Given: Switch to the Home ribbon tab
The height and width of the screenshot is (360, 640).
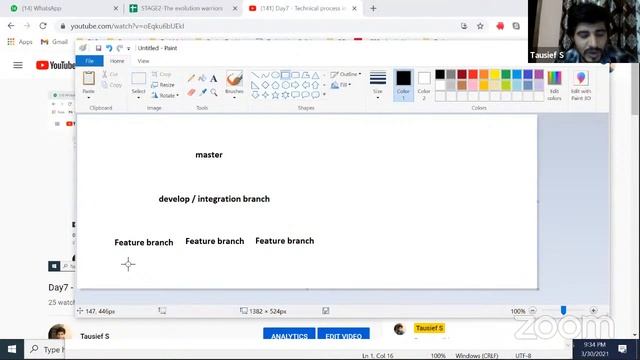Looking at the screenshot, I should 117,61.
